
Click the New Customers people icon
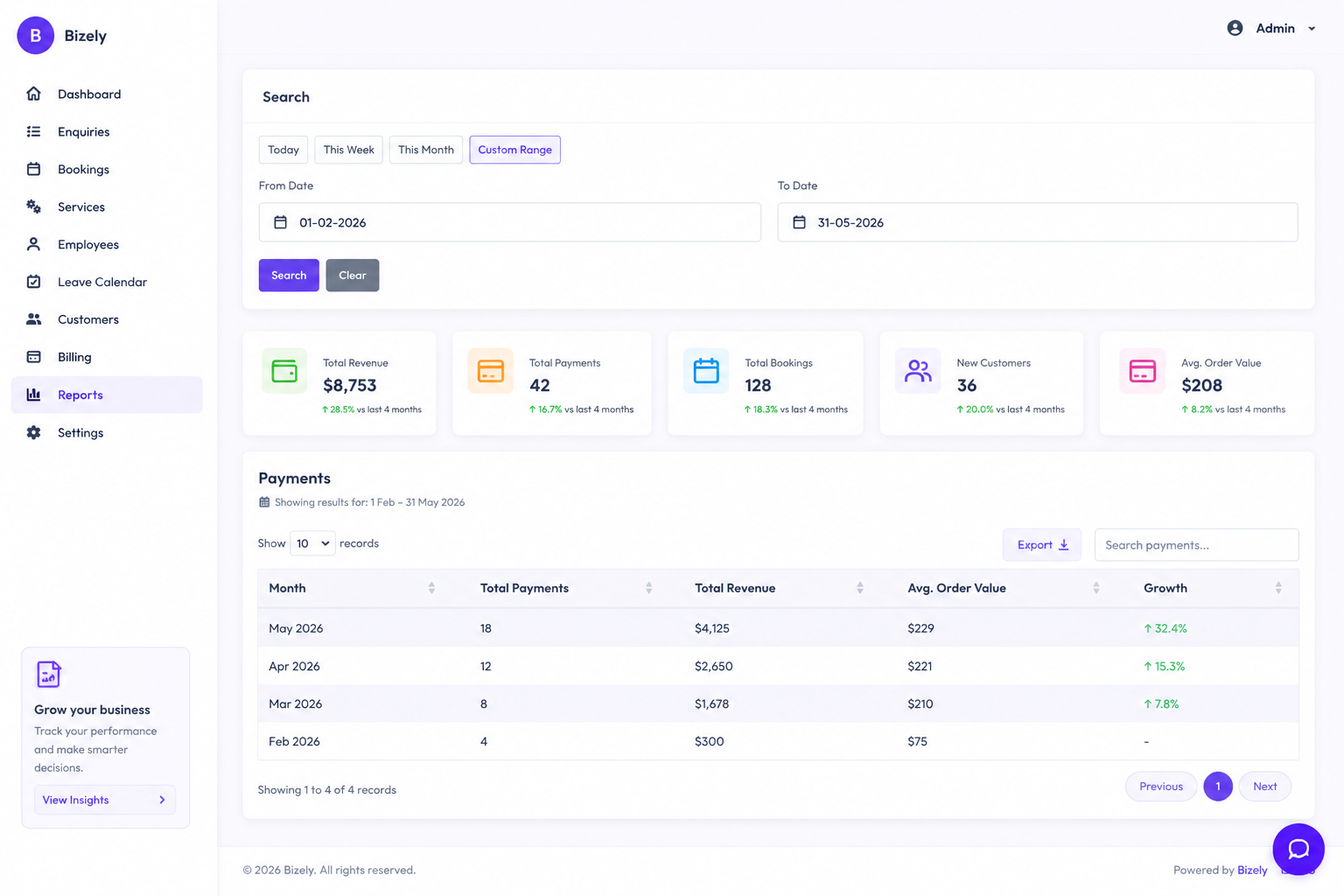click(918, 371)
